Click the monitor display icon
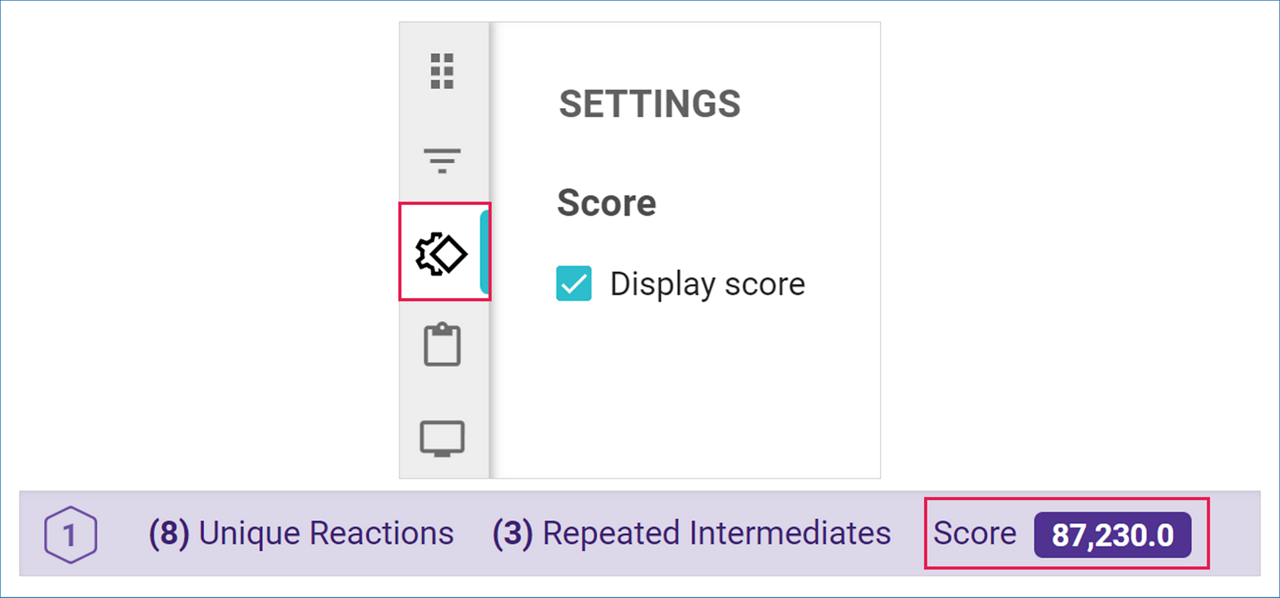1280x598 pixels. [442, 438]
